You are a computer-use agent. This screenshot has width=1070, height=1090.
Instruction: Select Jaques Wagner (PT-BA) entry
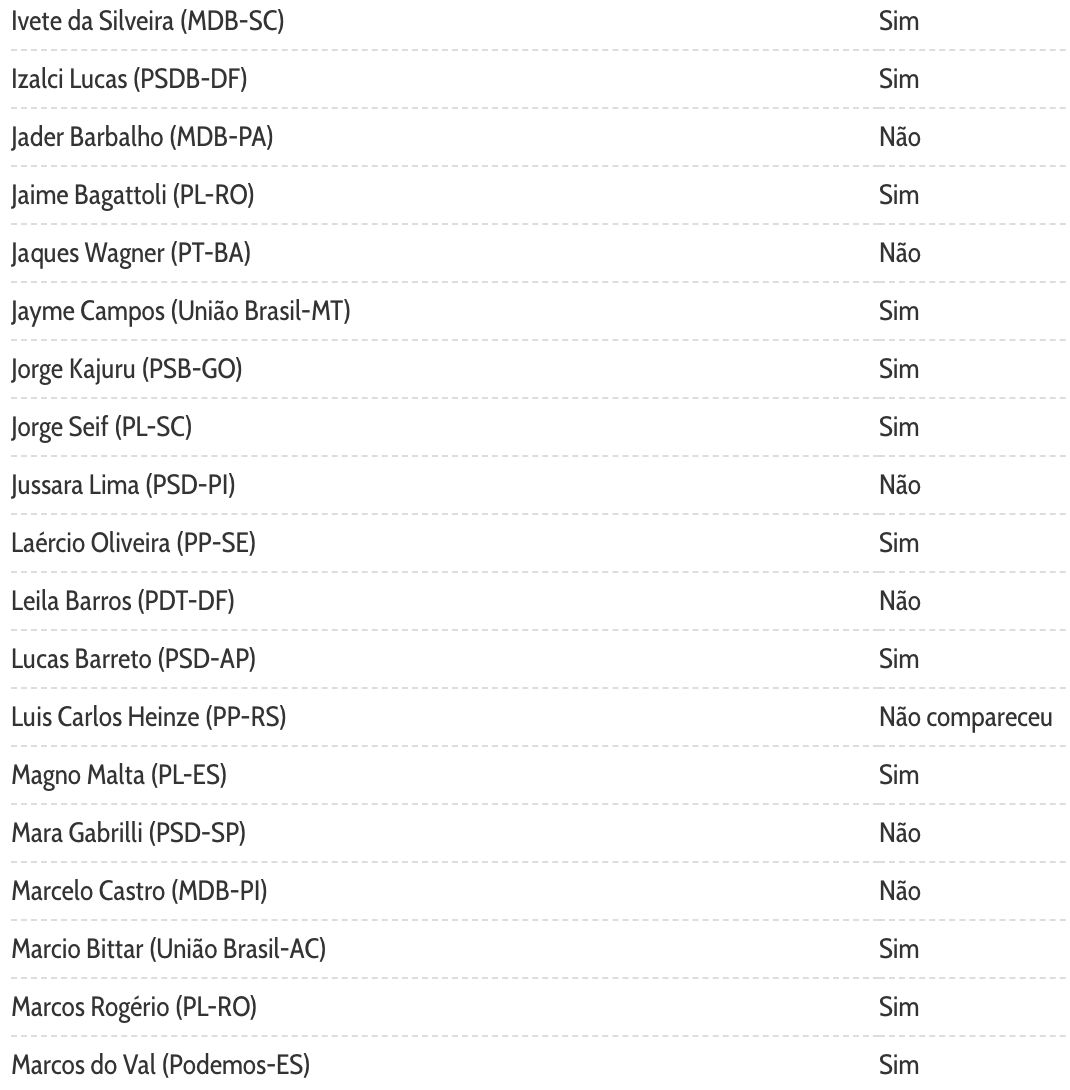click(x=131, y=253)
